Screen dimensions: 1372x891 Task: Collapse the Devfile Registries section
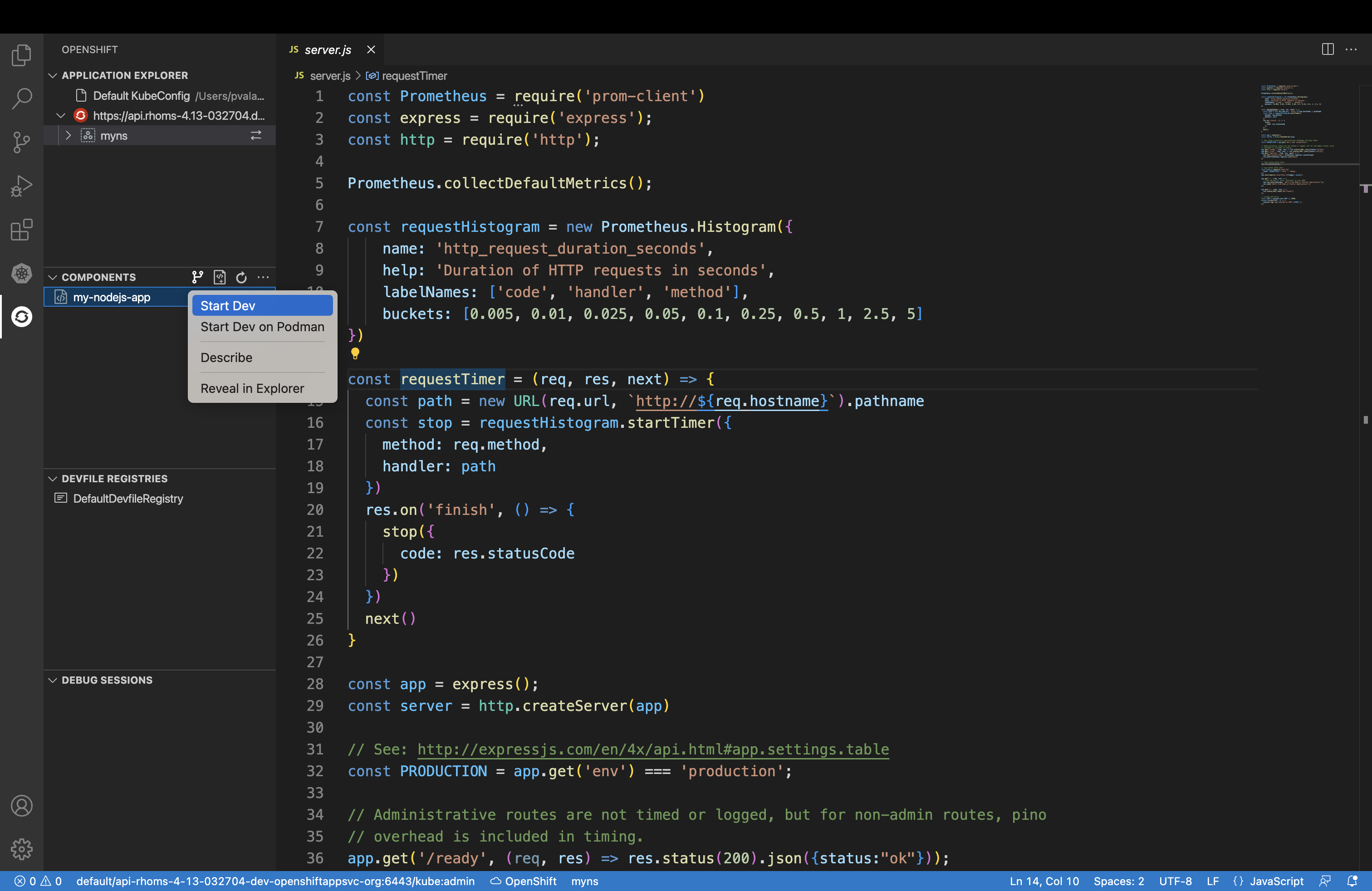[53, 478]
